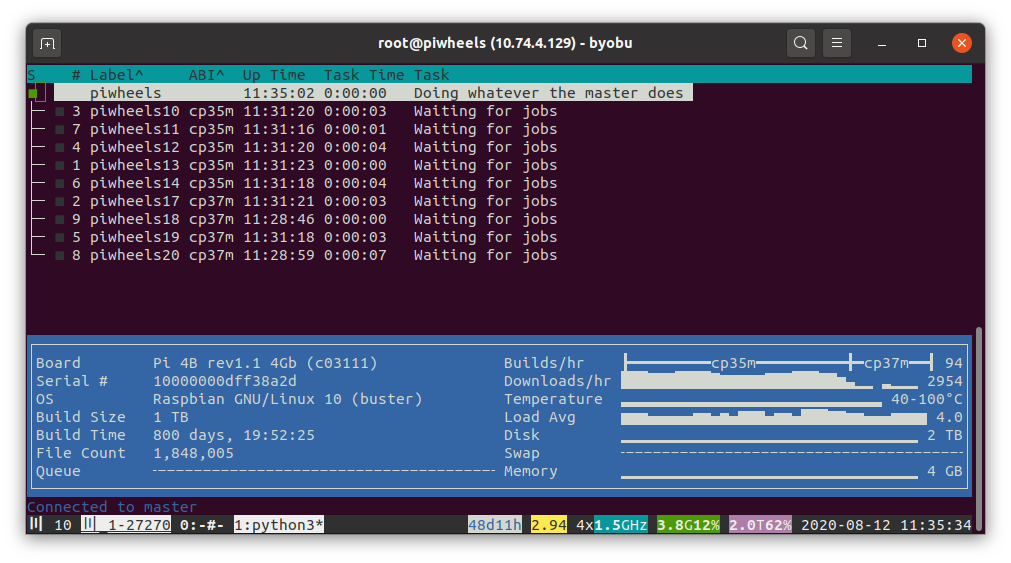
Task: Click the clock 11:35:34 in status bar
Action: coord(936,525)
